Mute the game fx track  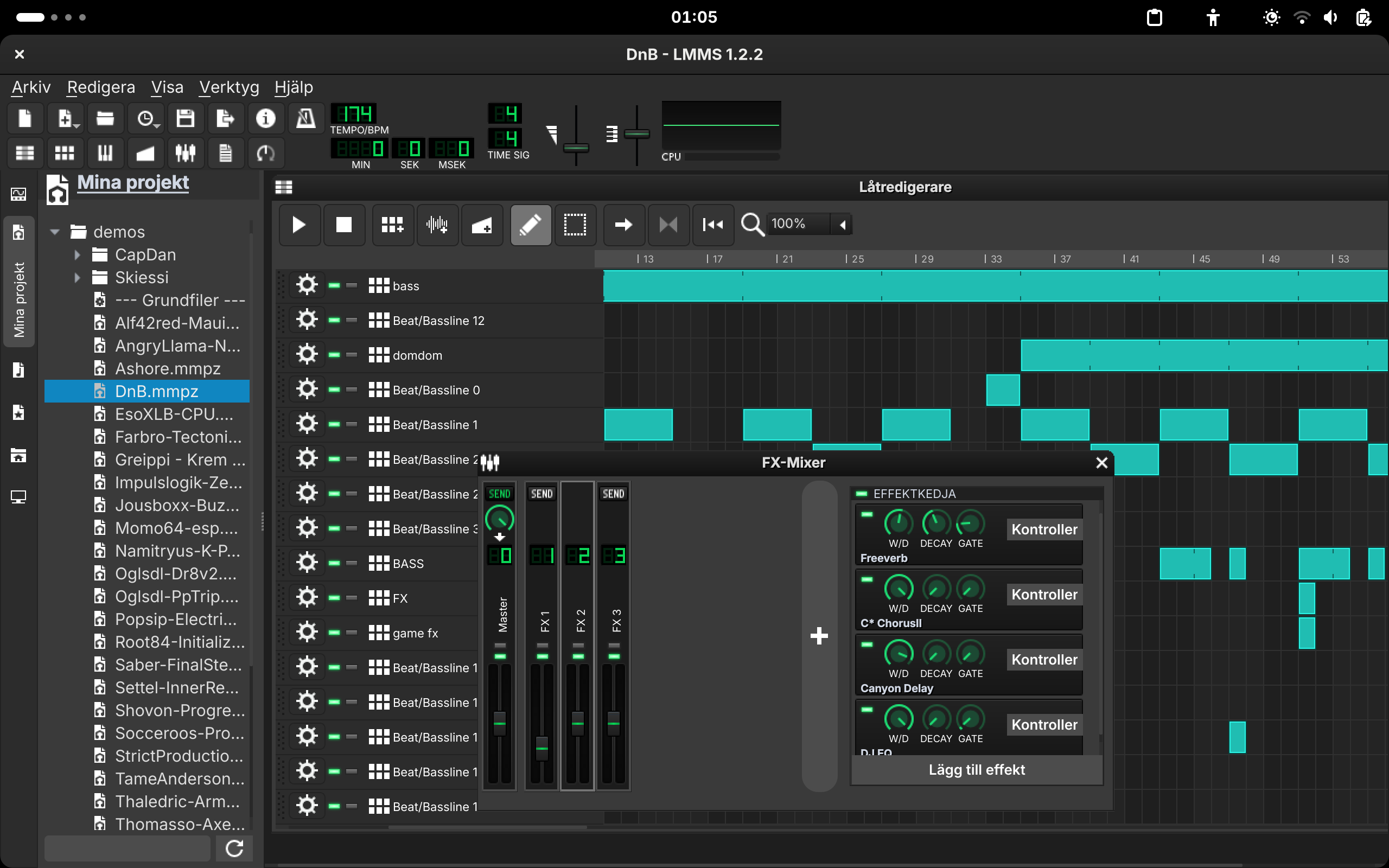335,633
